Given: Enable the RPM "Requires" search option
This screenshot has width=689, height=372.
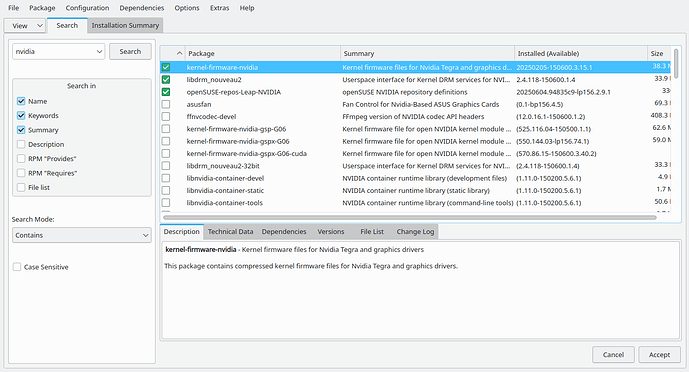Looking at the screenshot, I should pyautogui.click(x=21, y=173).
